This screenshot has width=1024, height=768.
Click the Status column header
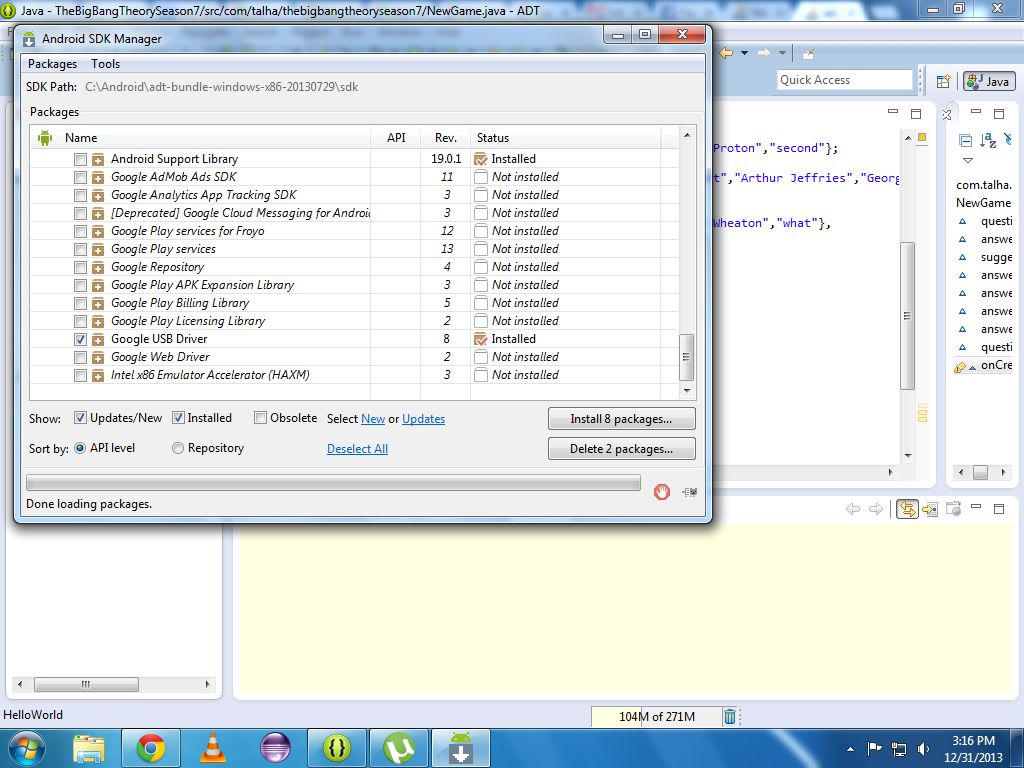click(x=566, y=138)
